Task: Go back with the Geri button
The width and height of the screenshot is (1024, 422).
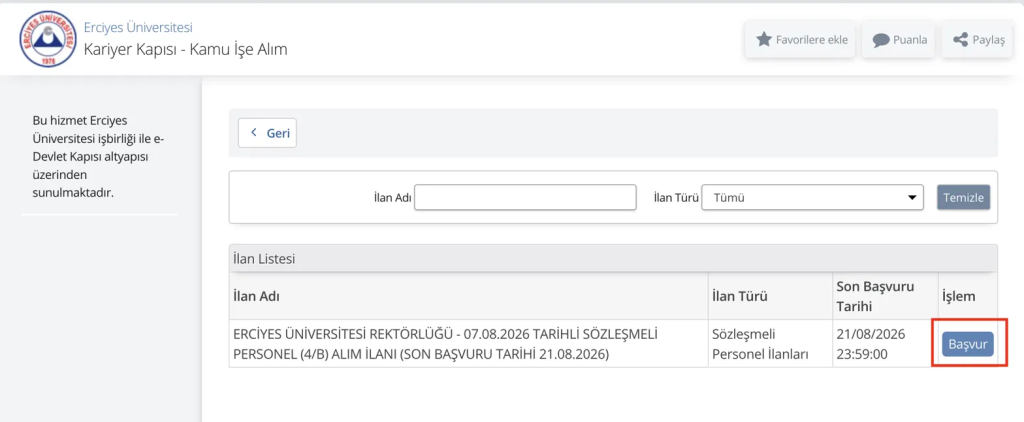Action: [x=267, y=133]
